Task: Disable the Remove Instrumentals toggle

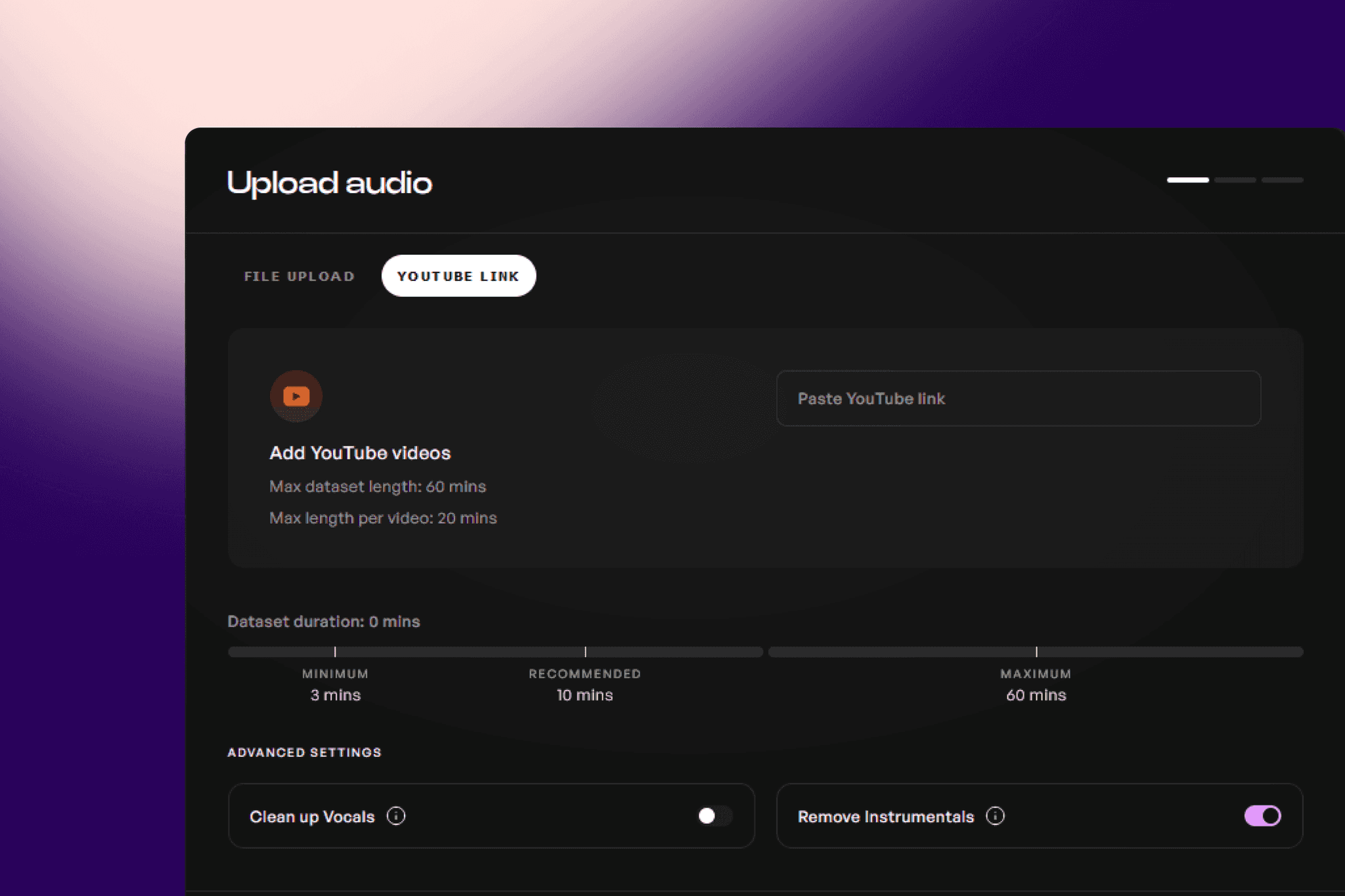Action: [x=1262, y=816]
